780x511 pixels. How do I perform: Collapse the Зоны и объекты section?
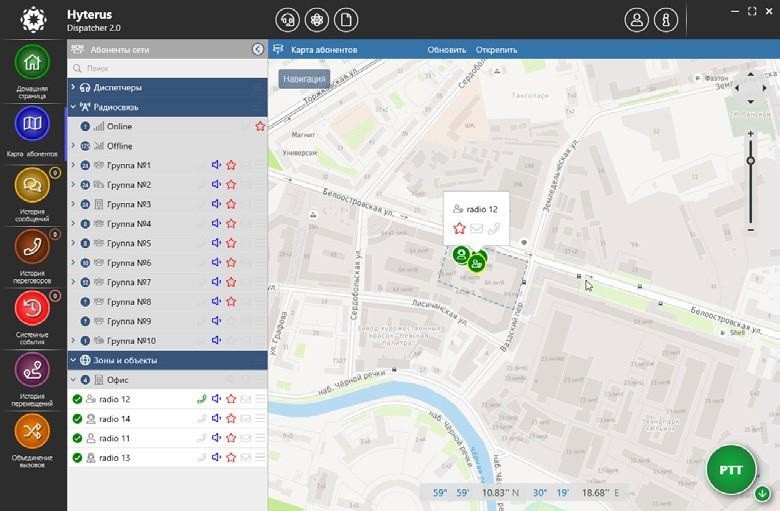pyautogui.click(x=73, y=360)
